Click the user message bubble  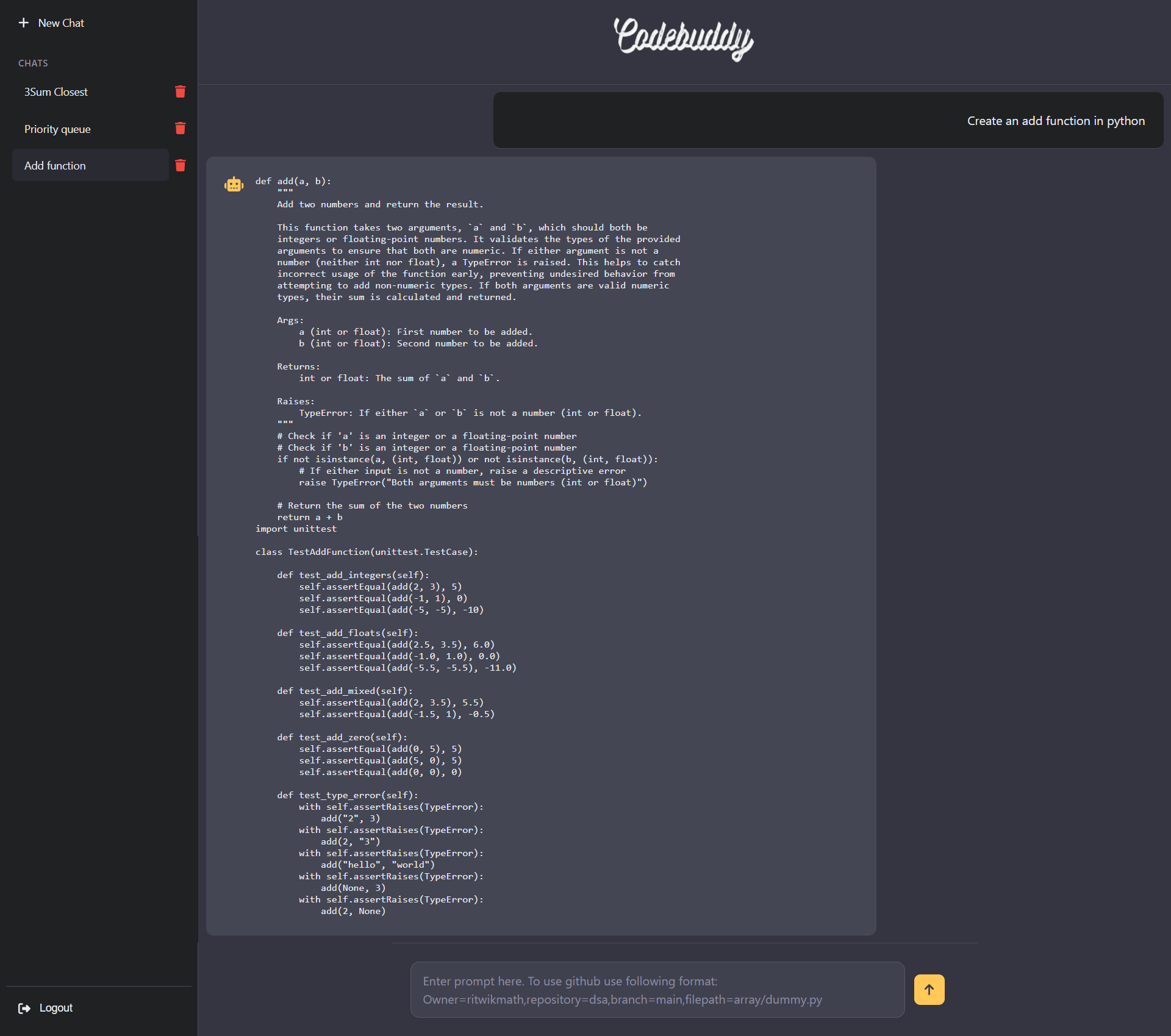[x=828, y=120]
